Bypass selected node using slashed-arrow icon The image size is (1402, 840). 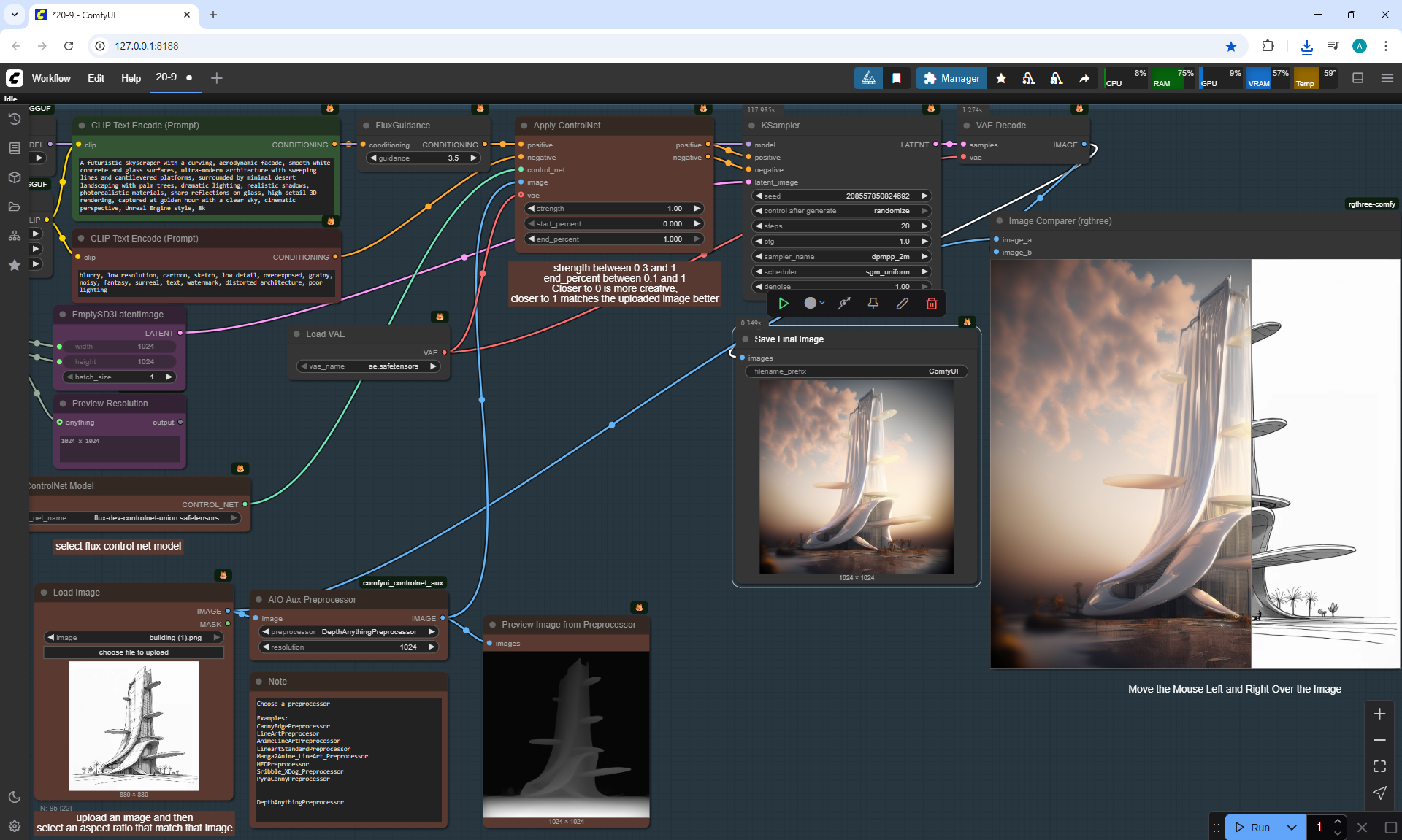click(844, 304)
